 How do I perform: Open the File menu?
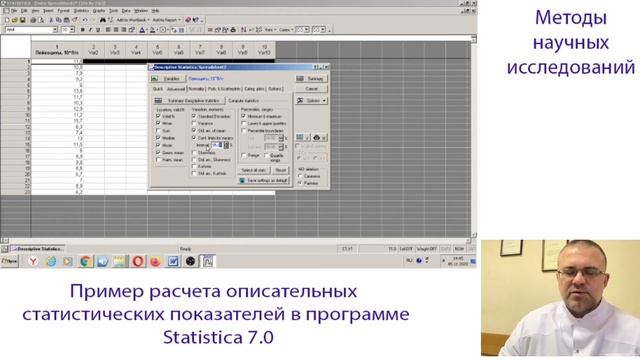(13, 11)
